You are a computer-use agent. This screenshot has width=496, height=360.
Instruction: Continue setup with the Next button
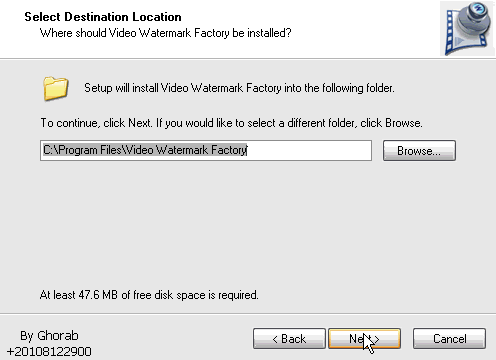pyautogui.click(x=364, y=339)
